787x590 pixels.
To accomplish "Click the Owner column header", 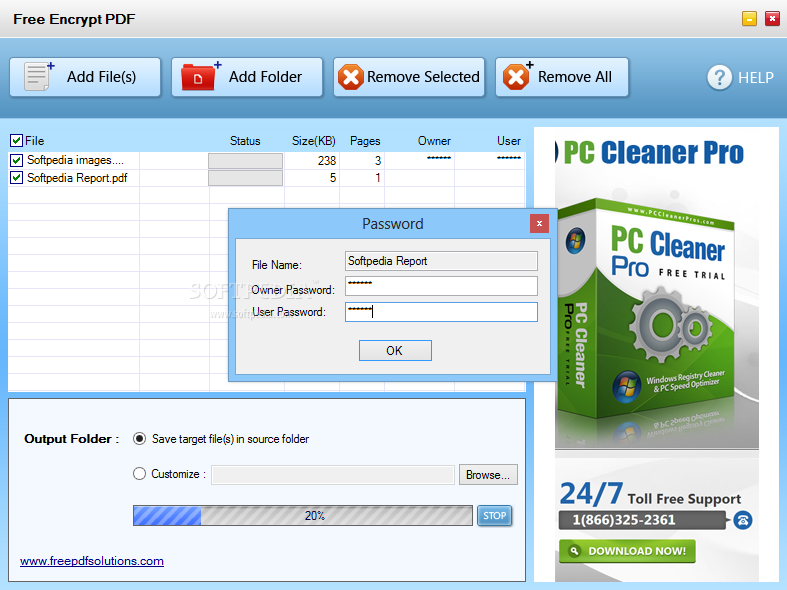I will [x=434, y=141].
